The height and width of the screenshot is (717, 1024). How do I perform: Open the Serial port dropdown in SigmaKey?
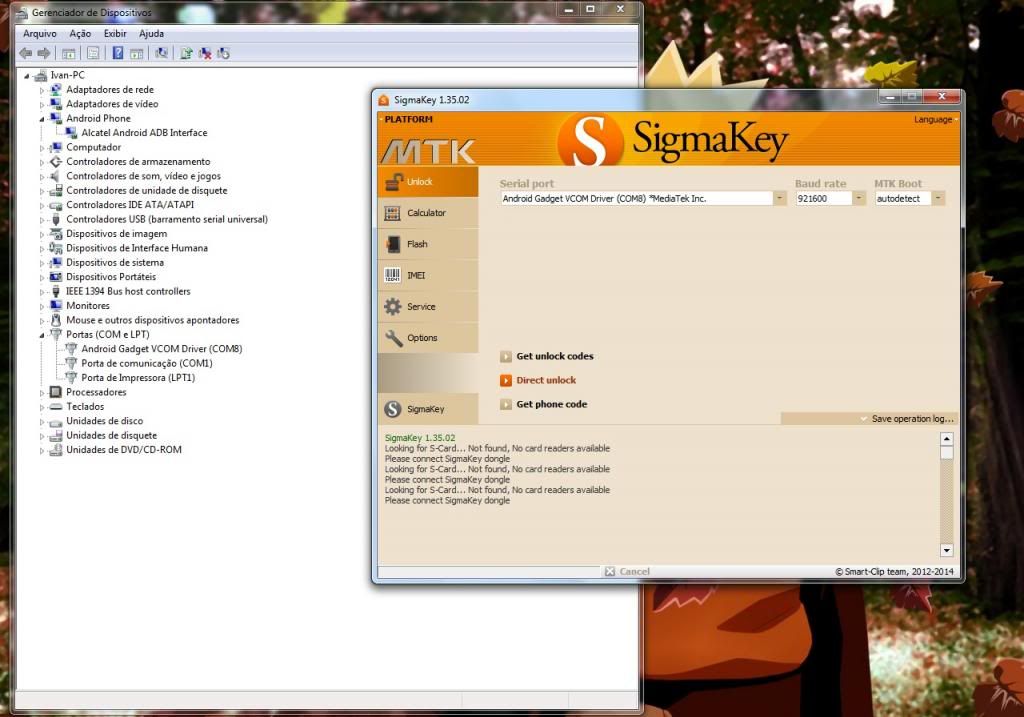coord(780,198)
